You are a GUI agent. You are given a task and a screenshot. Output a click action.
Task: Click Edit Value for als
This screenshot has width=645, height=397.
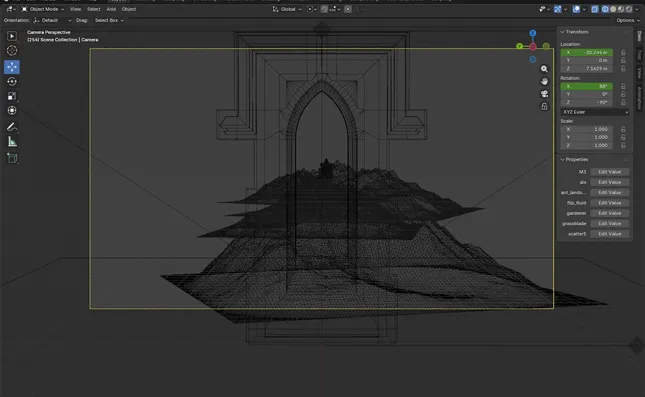(x=610, y=182)
